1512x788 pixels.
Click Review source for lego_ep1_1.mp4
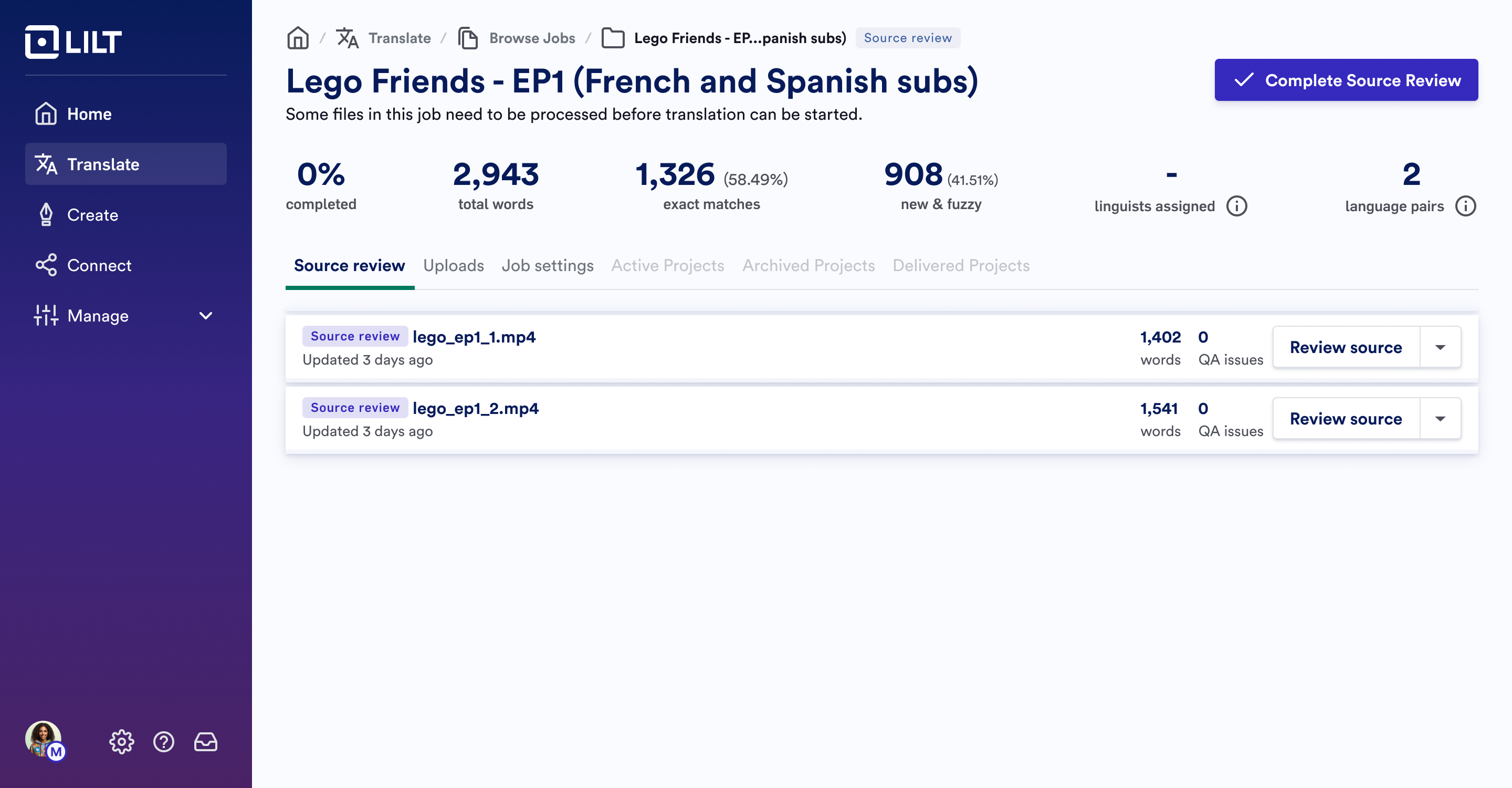[1345, 347]
